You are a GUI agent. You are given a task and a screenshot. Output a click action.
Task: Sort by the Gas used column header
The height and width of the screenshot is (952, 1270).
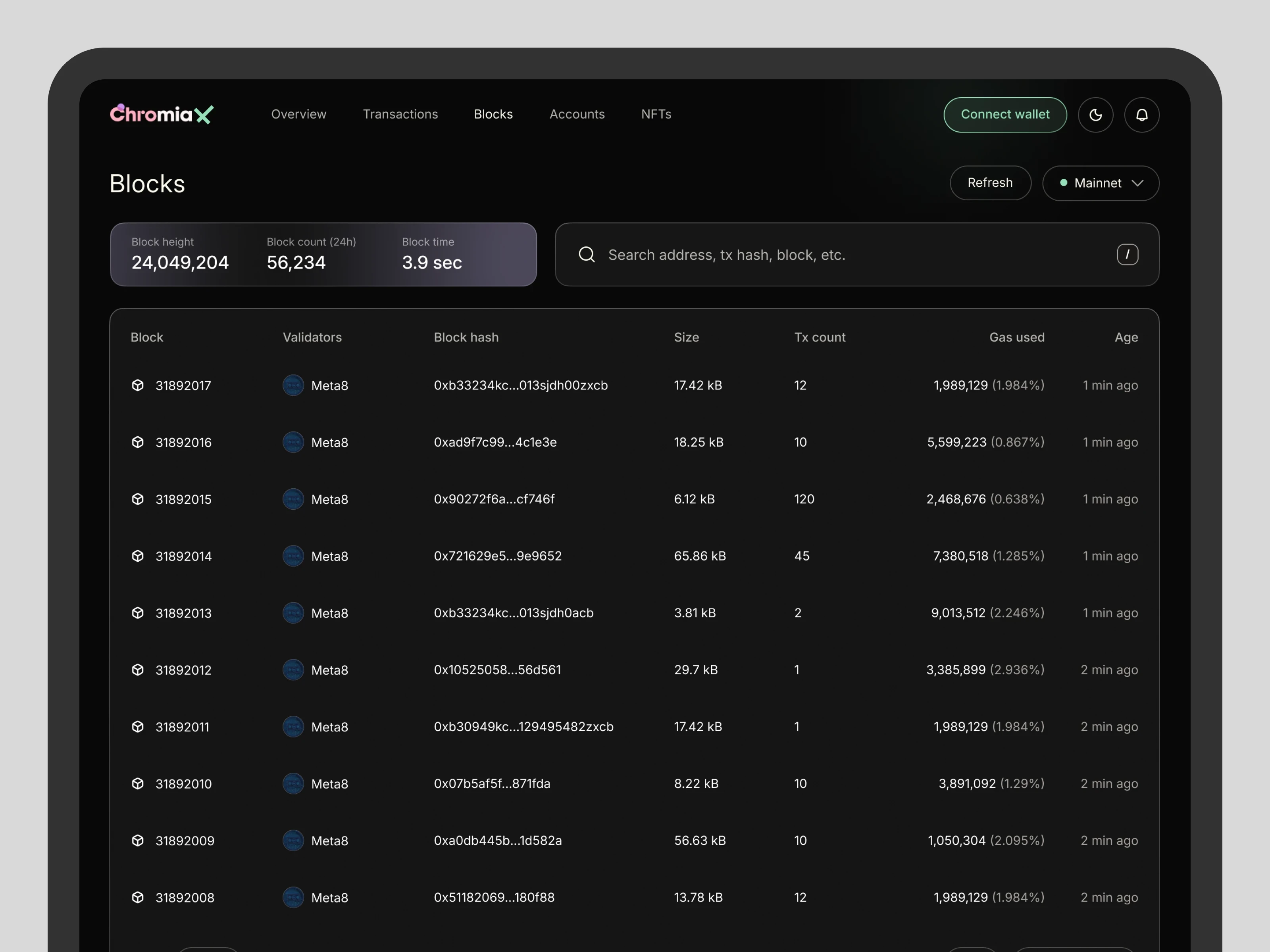(1016, 338)
